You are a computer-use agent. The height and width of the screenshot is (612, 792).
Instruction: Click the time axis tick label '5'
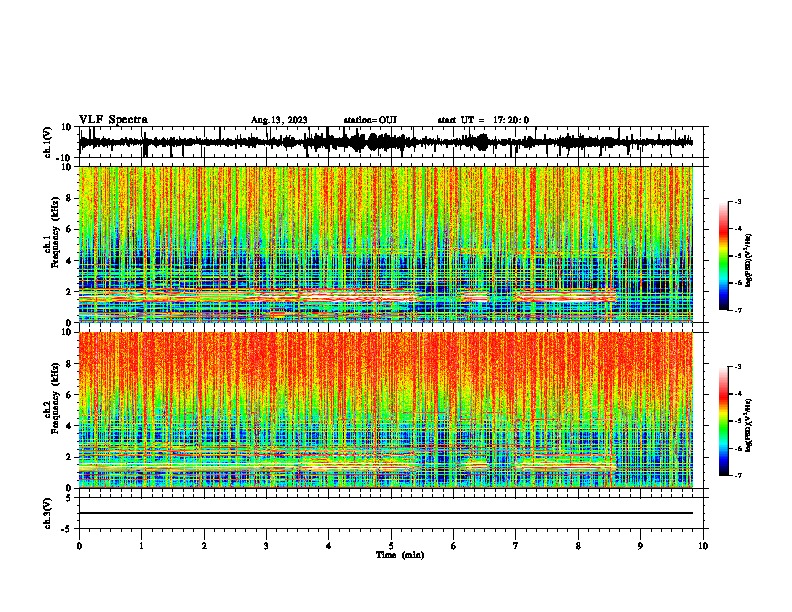[391, 546]
